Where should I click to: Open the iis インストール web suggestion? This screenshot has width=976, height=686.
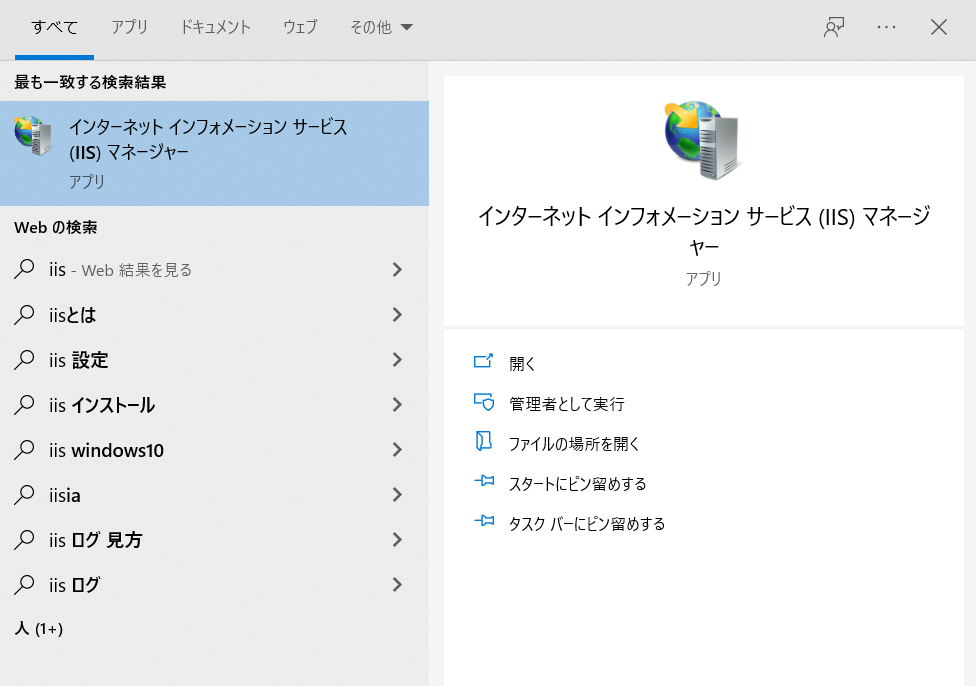[214, 405]
